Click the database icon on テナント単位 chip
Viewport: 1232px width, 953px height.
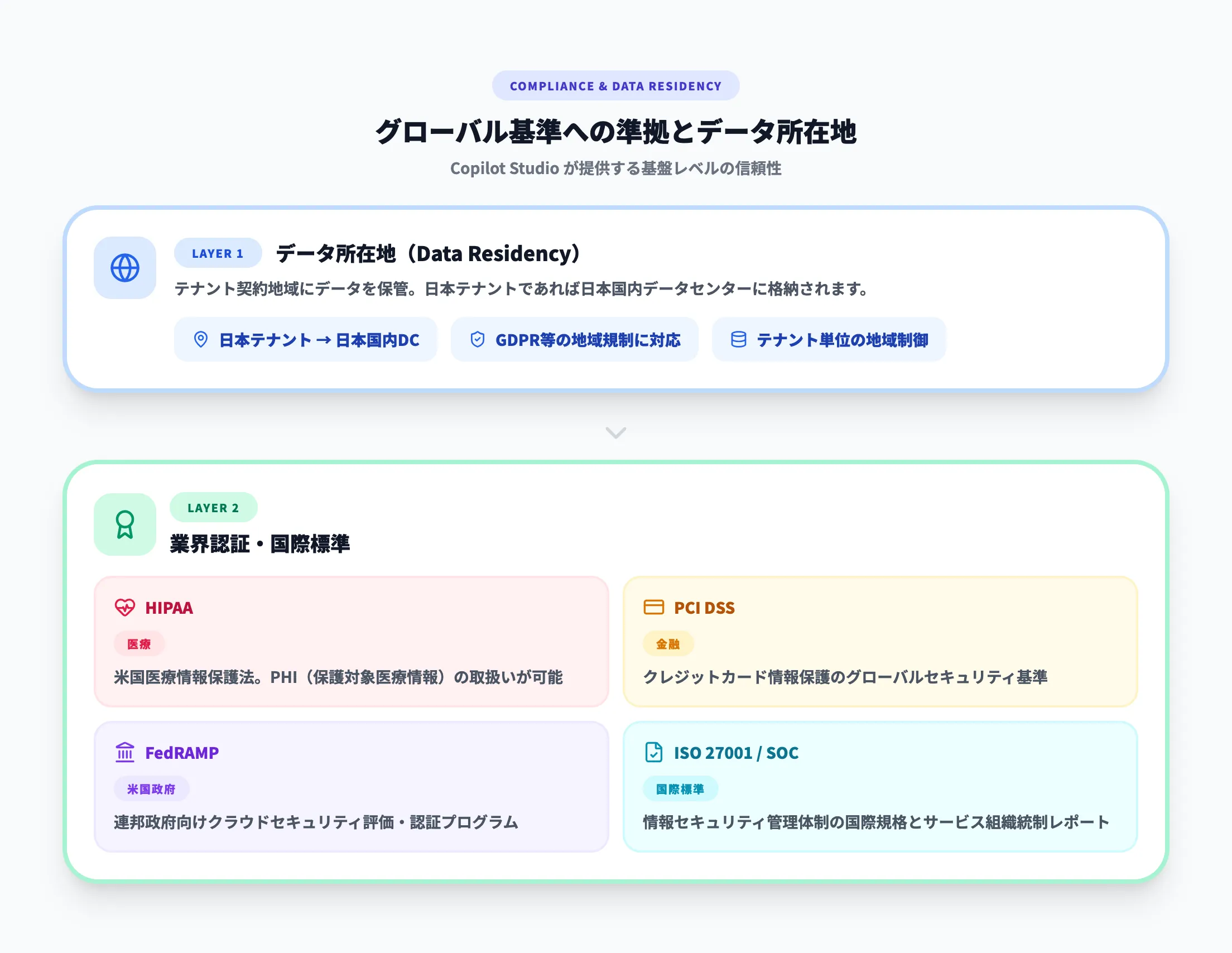tap(738, 339)
